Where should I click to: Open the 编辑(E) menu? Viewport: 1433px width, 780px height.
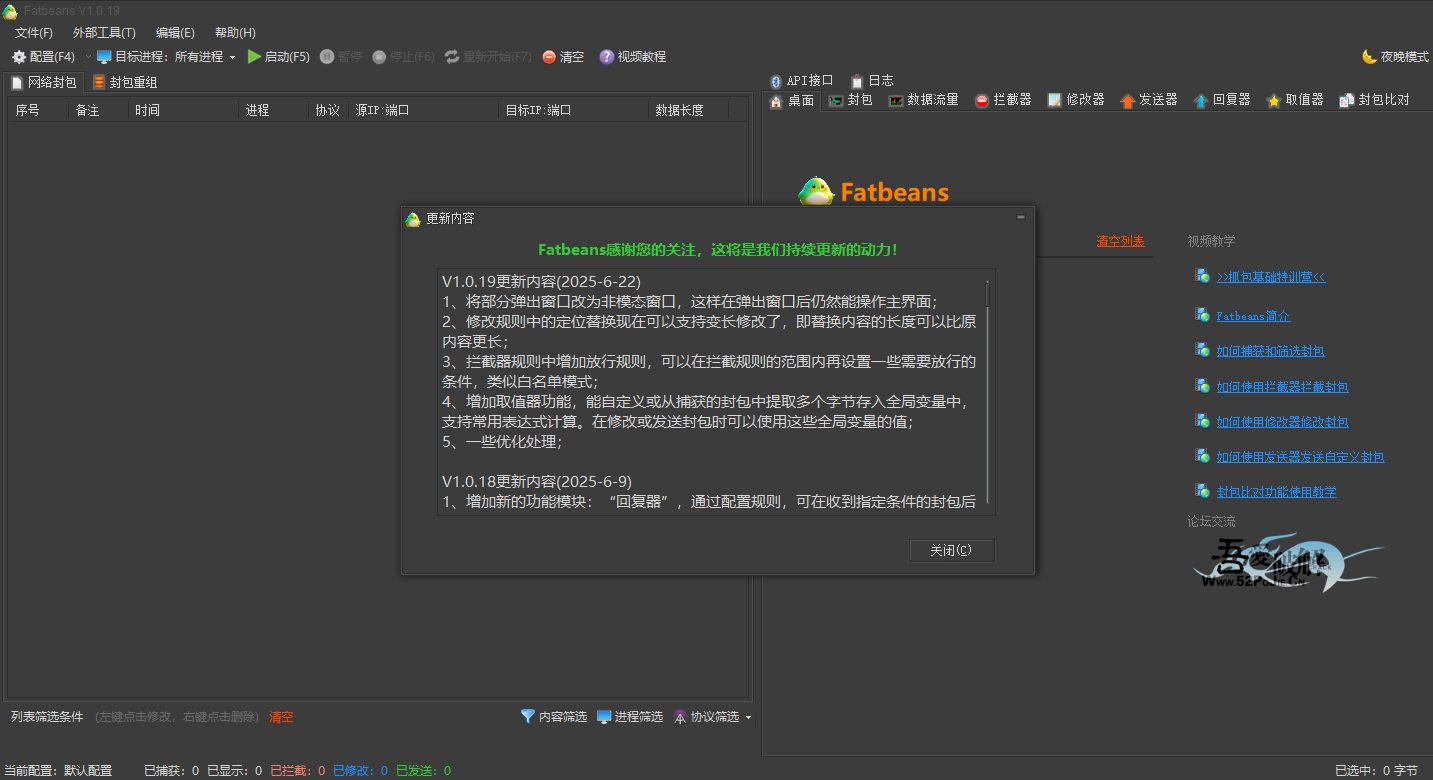[175, 33]
